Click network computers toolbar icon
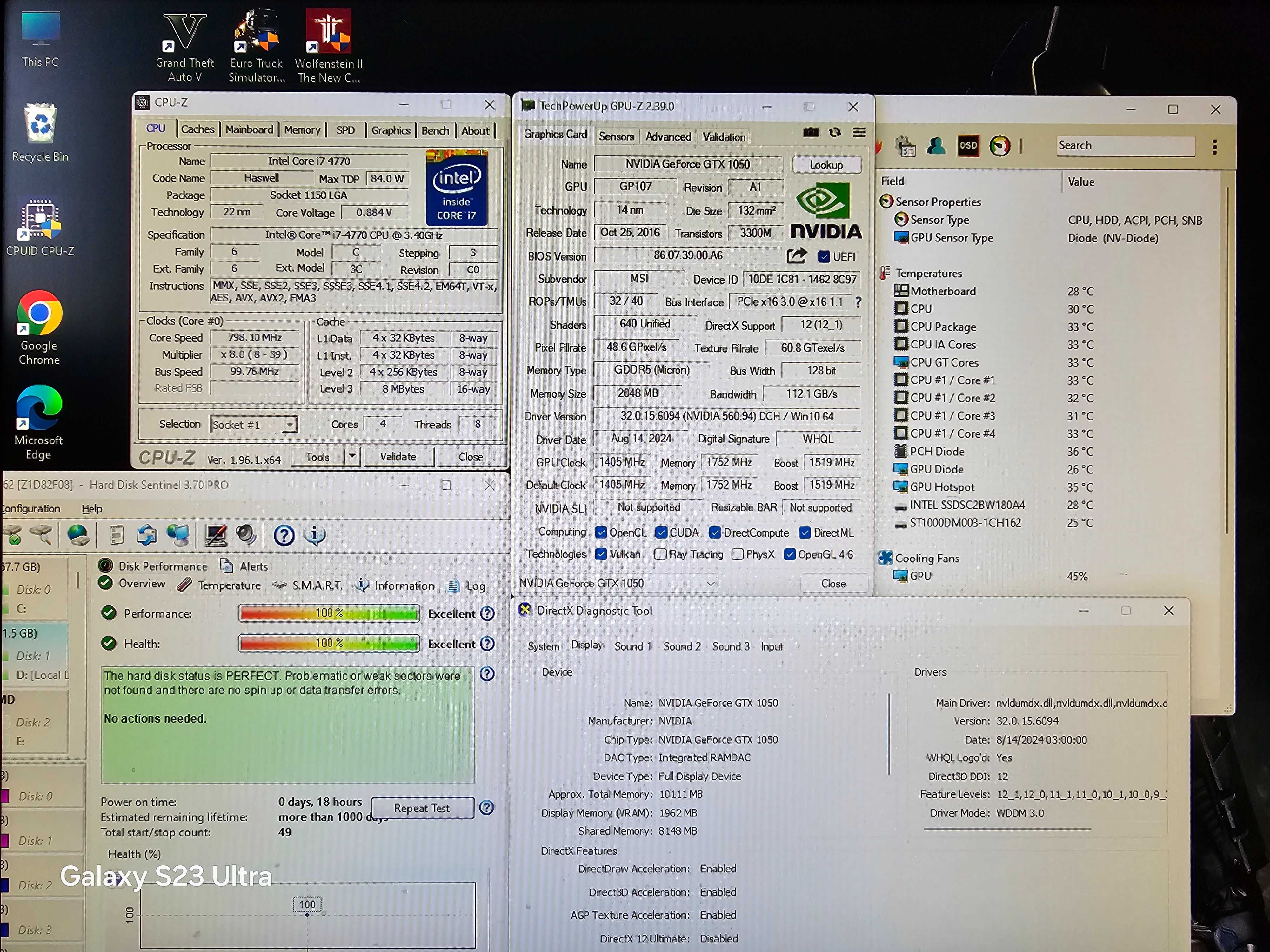Image resolution: width=1270 pixels, height=952 pixels. [178, 535]
